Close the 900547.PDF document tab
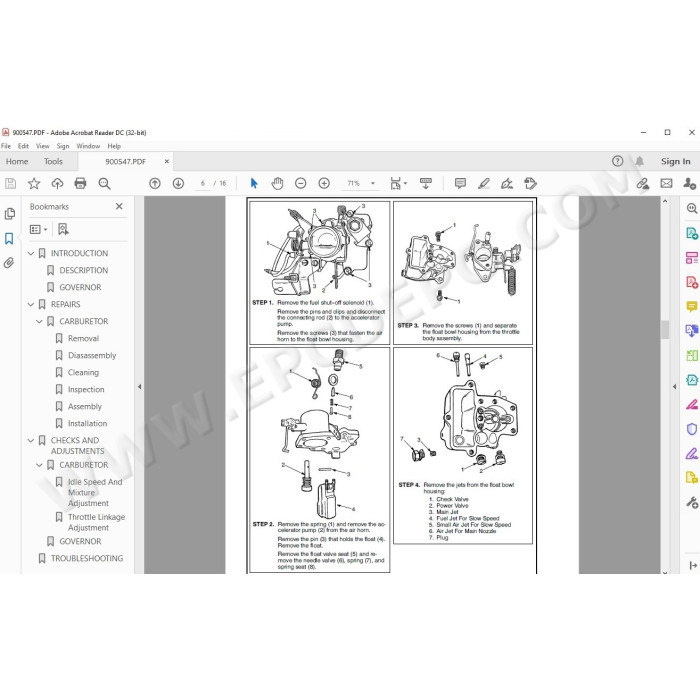The height and width of the screenshot is (700, 700). [x=167, y=162]
